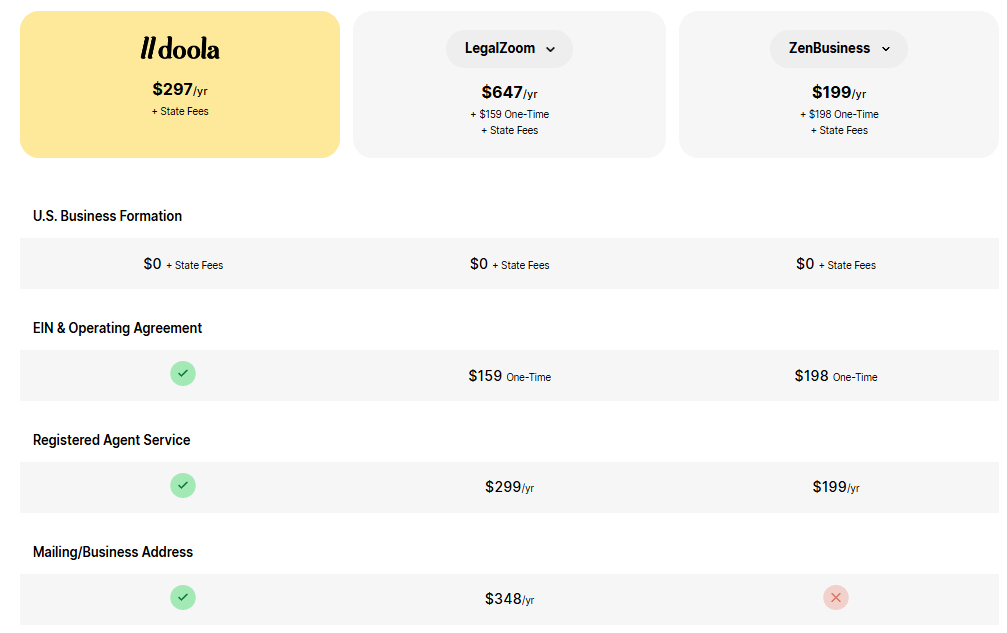Expand the chevron next to LegalZoom
The width and height of the screenshot is (1007, 633).
tap(552, 49)
